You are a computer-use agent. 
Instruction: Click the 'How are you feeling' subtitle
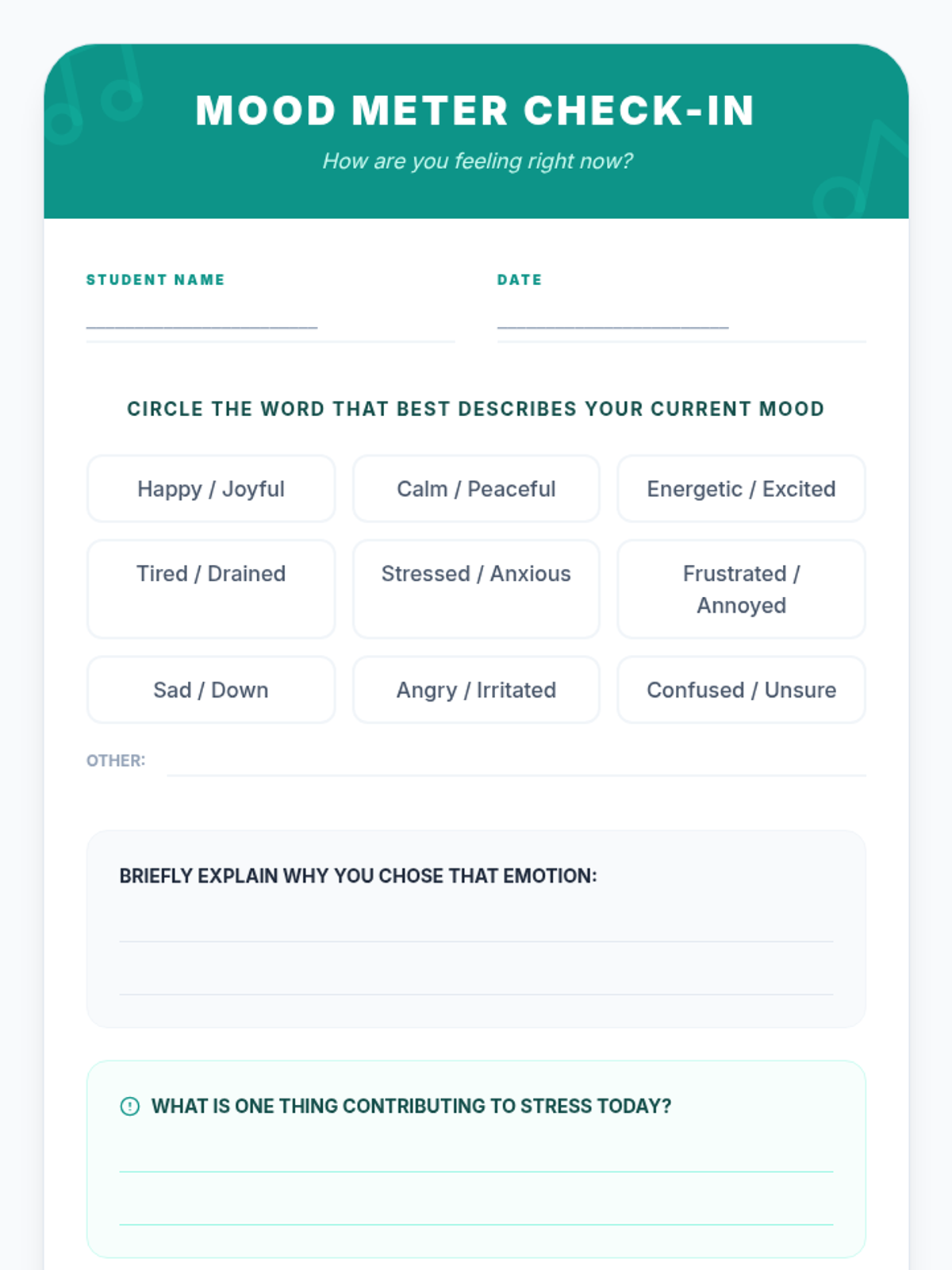pos(477,161)
